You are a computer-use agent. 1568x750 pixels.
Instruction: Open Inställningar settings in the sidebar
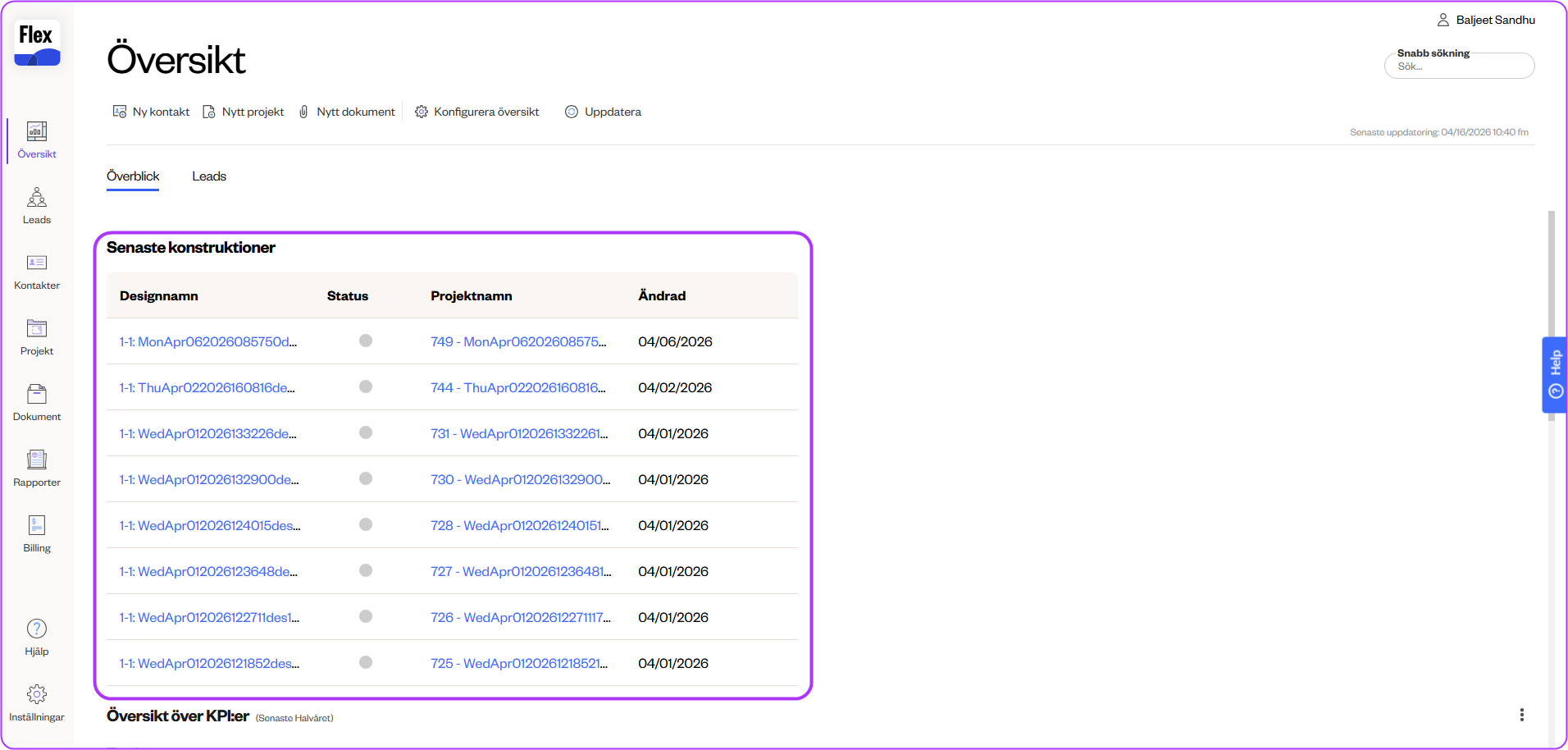[37, 702]
